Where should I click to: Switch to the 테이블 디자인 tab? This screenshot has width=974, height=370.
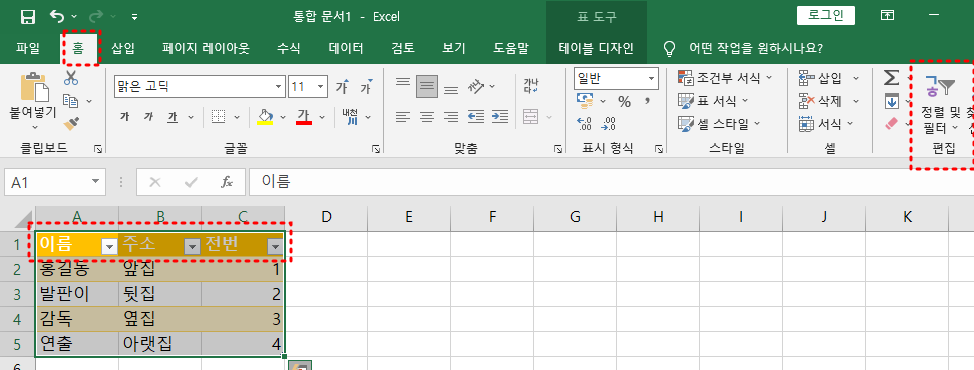(596, 48)
